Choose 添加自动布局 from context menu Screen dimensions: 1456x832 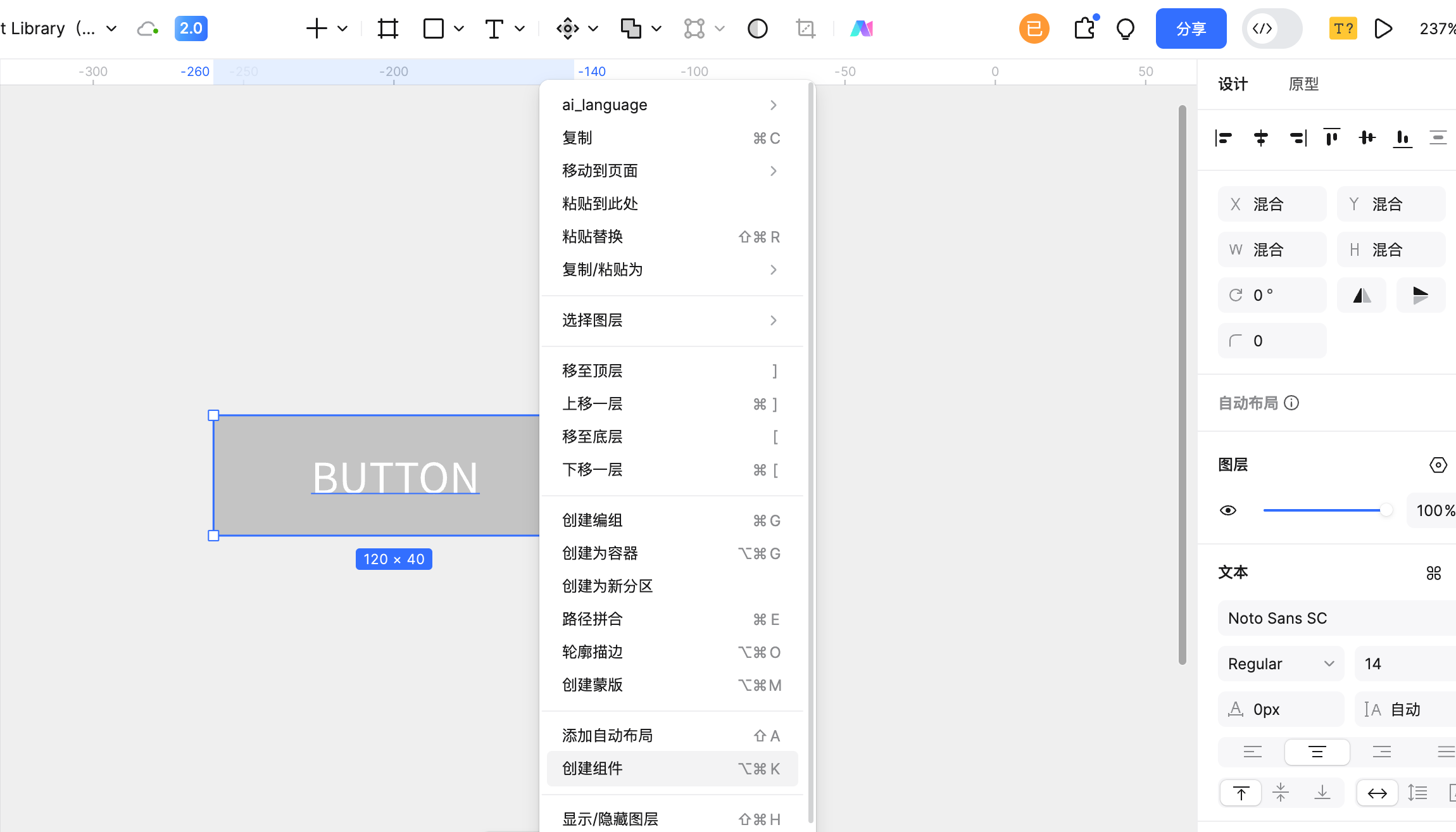672,736
